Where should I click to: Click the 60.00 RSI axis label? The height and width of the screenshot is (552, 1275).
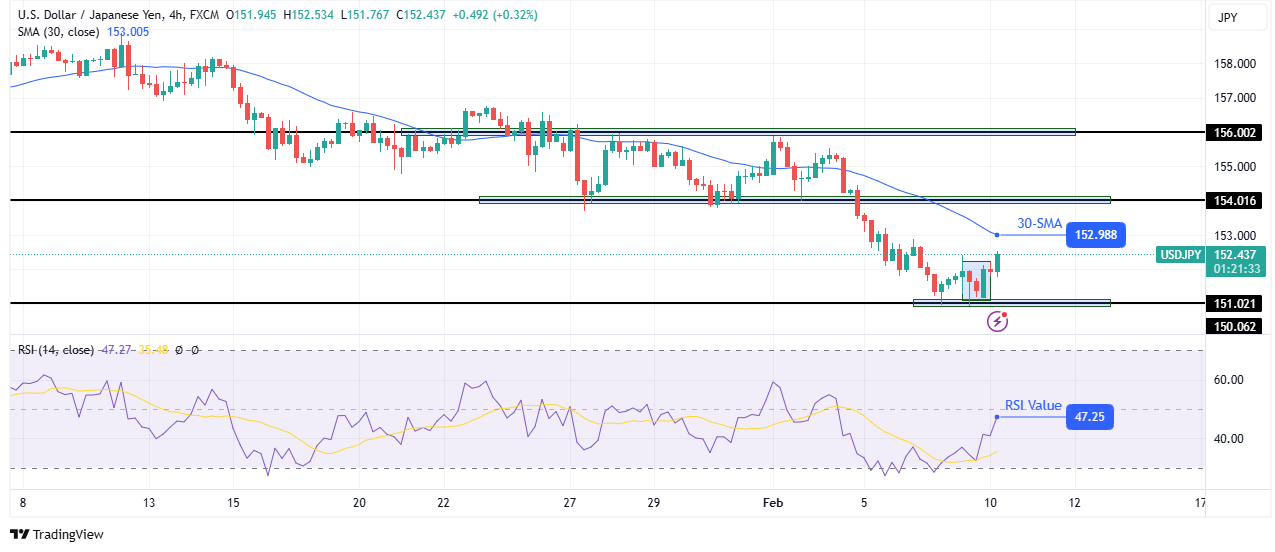coord(1231,380)
